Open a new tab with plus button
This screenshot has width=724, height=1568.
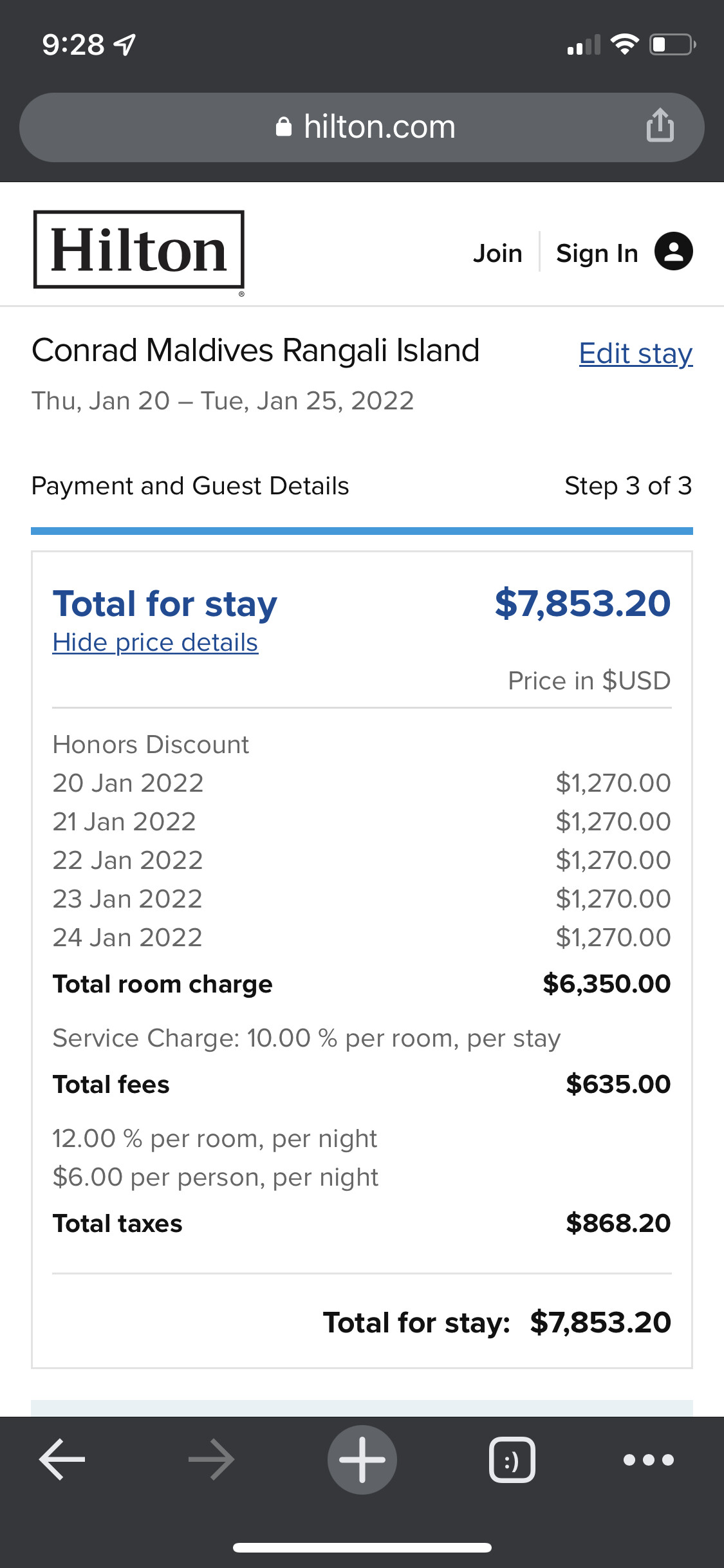click(x=362, y=1459)
